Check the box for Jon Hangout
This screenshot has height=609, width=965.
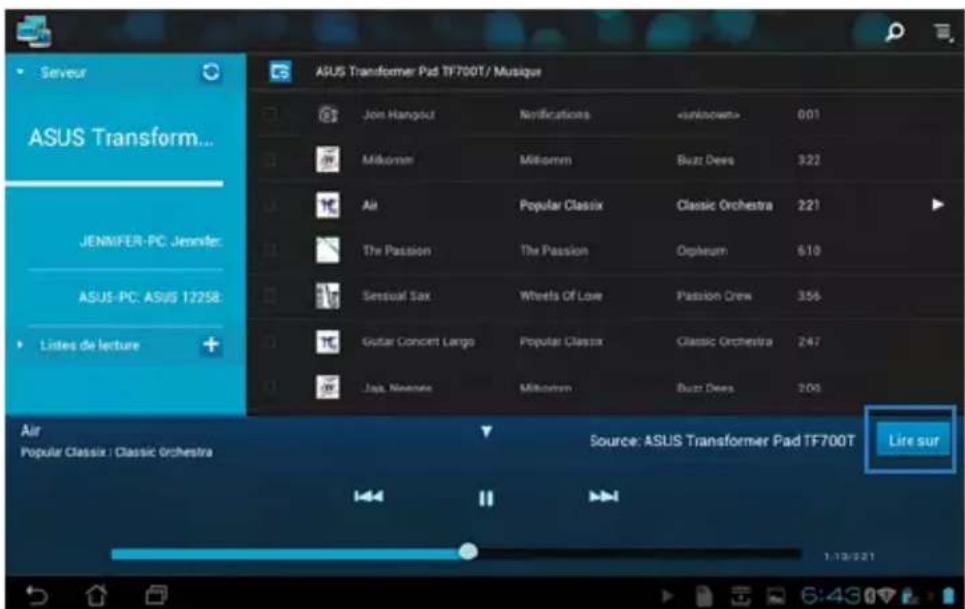[270, 115]
